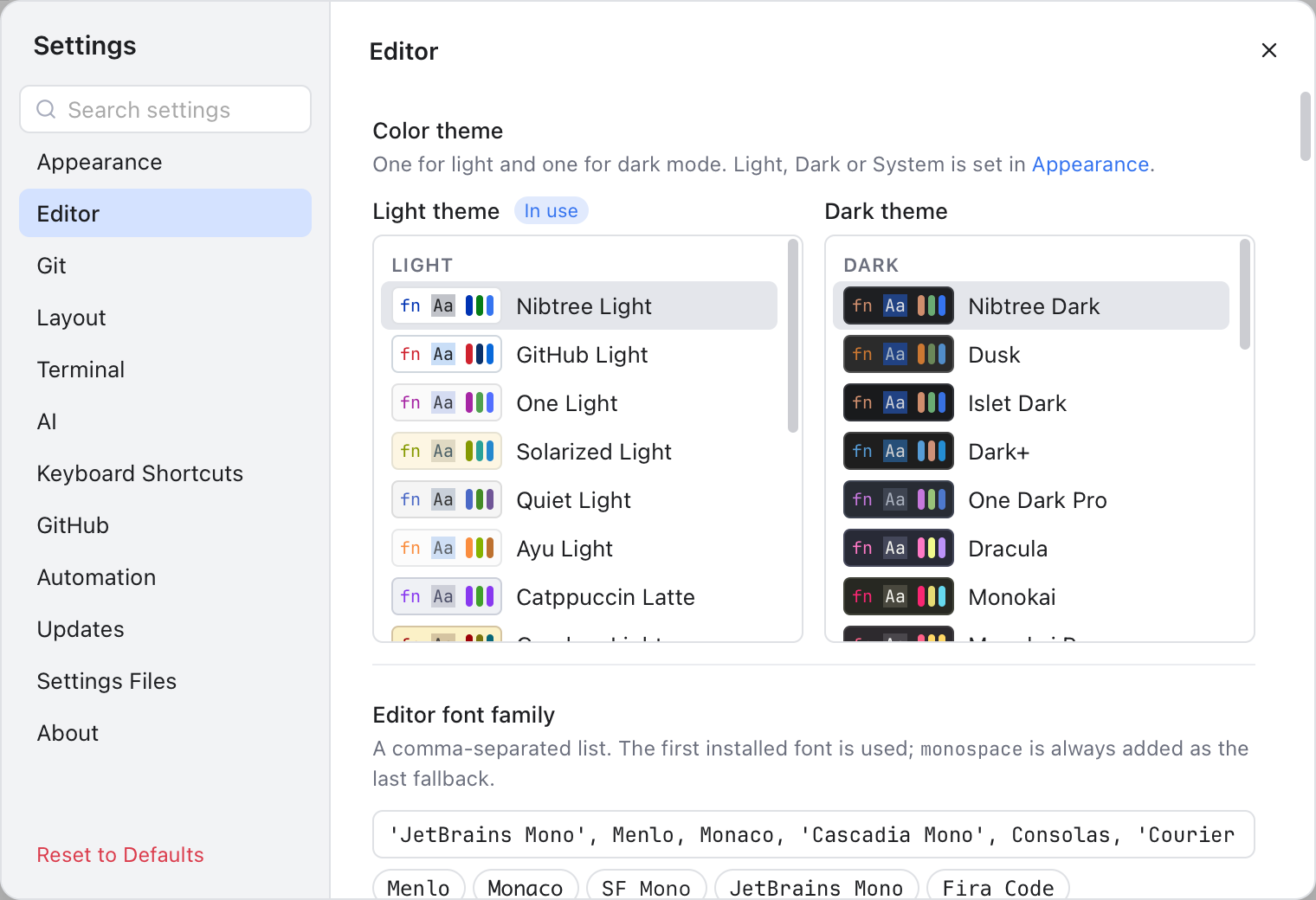The image size is (1316, 900).
Task: Click the GitHub Light theme preview swatch
Action: pyautogui.click(x=447, y=354)
